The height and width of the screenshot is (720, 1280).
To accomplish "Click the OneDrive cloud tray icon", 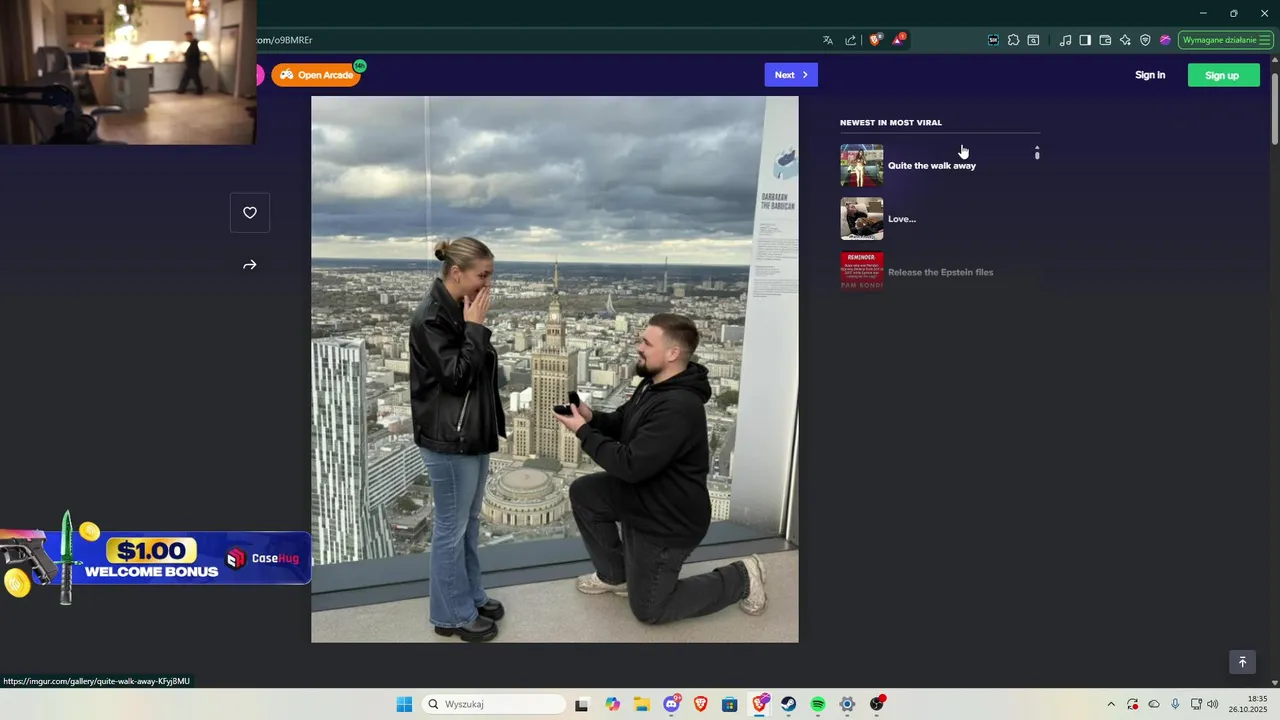I will (x=1154, y=704).
